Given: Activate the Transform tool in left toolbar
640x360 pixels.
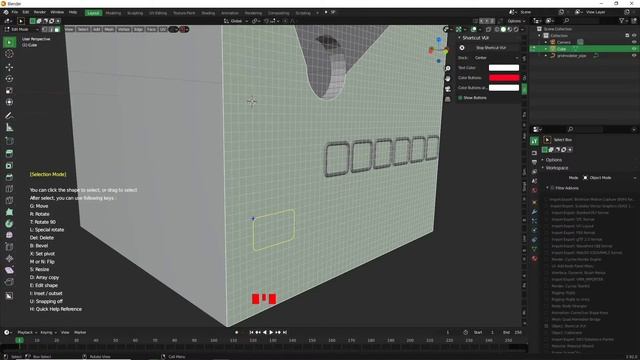Looking at the screenshot, I should pyautogui.click(x=9, y=102).
